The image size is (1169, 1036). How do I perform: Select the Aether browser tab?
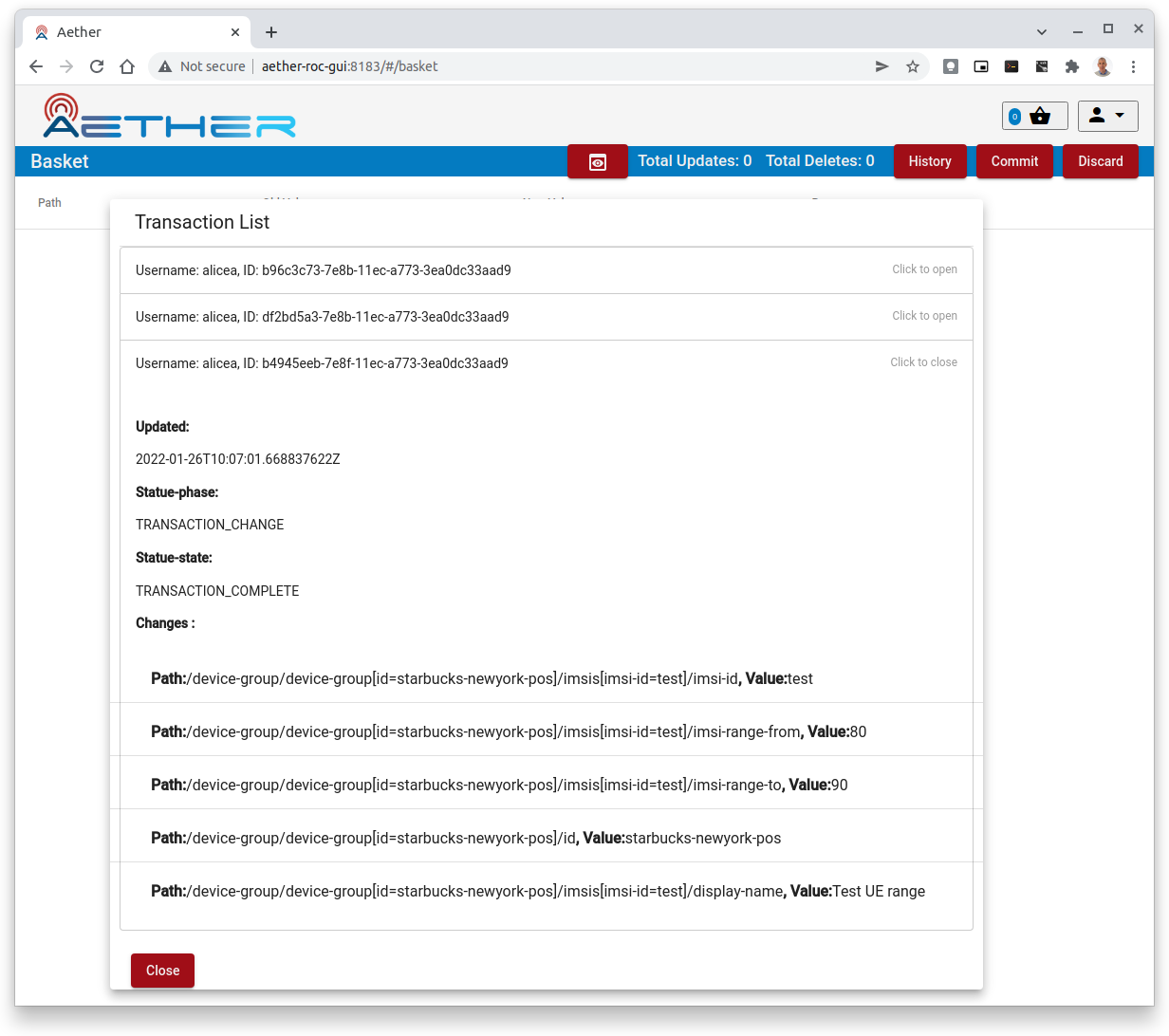pyautogui.click(x=133, y=32)
